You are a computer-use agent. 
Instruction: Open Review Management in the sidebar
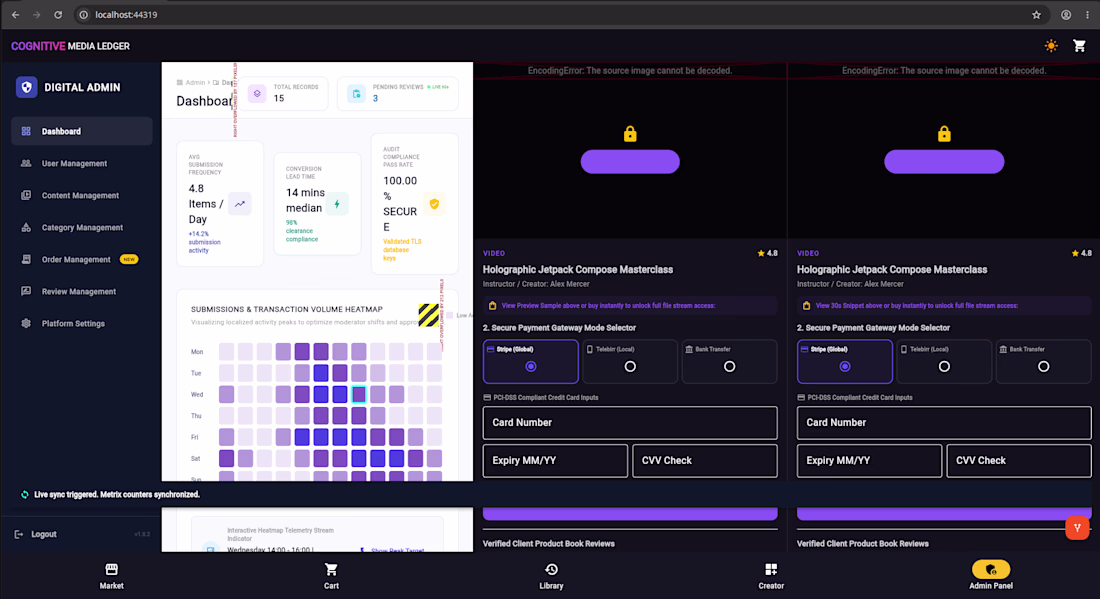pos(81,292)
